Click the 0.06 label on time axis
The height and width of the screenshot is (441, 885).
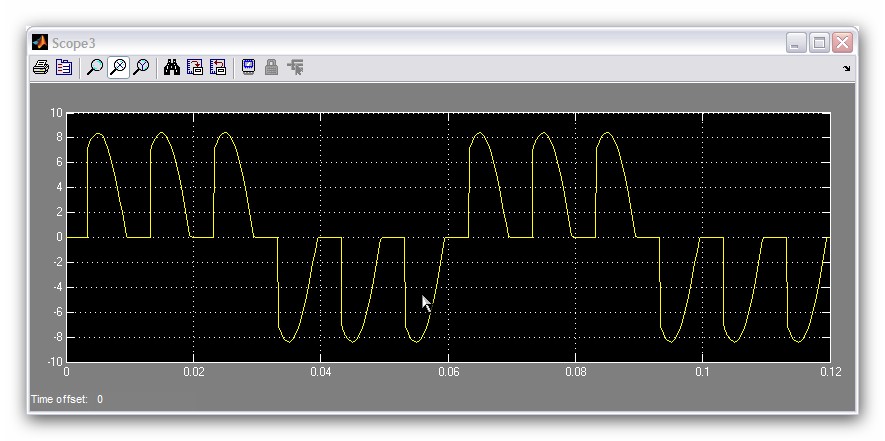(x=448, y=372)
